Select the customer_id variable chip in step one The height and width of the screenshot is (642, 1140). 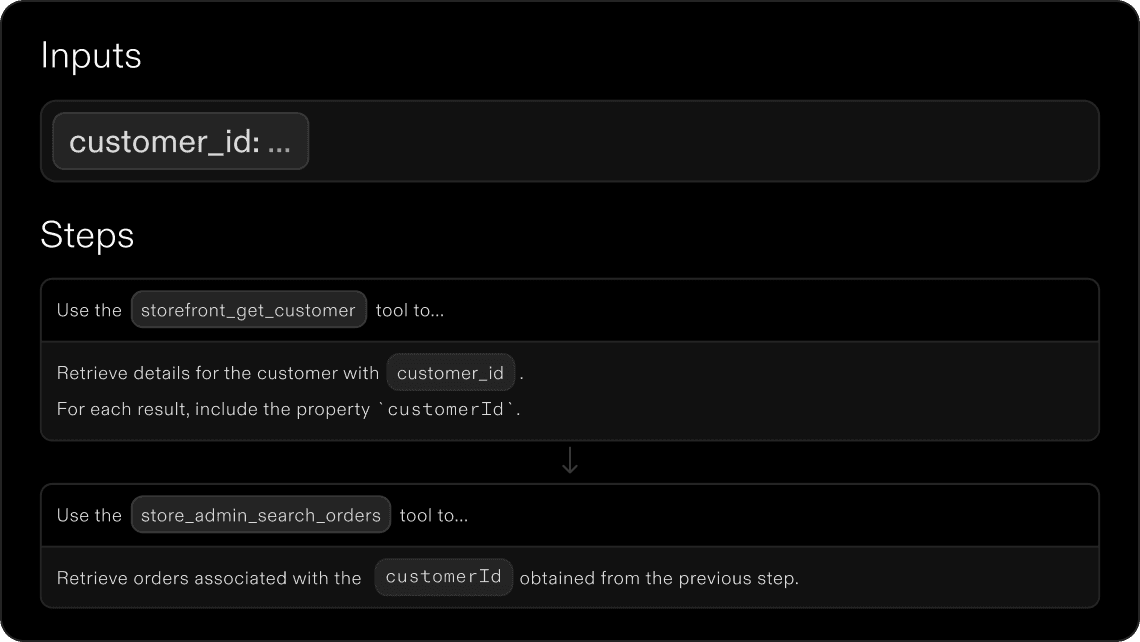(x=450, y=373)
